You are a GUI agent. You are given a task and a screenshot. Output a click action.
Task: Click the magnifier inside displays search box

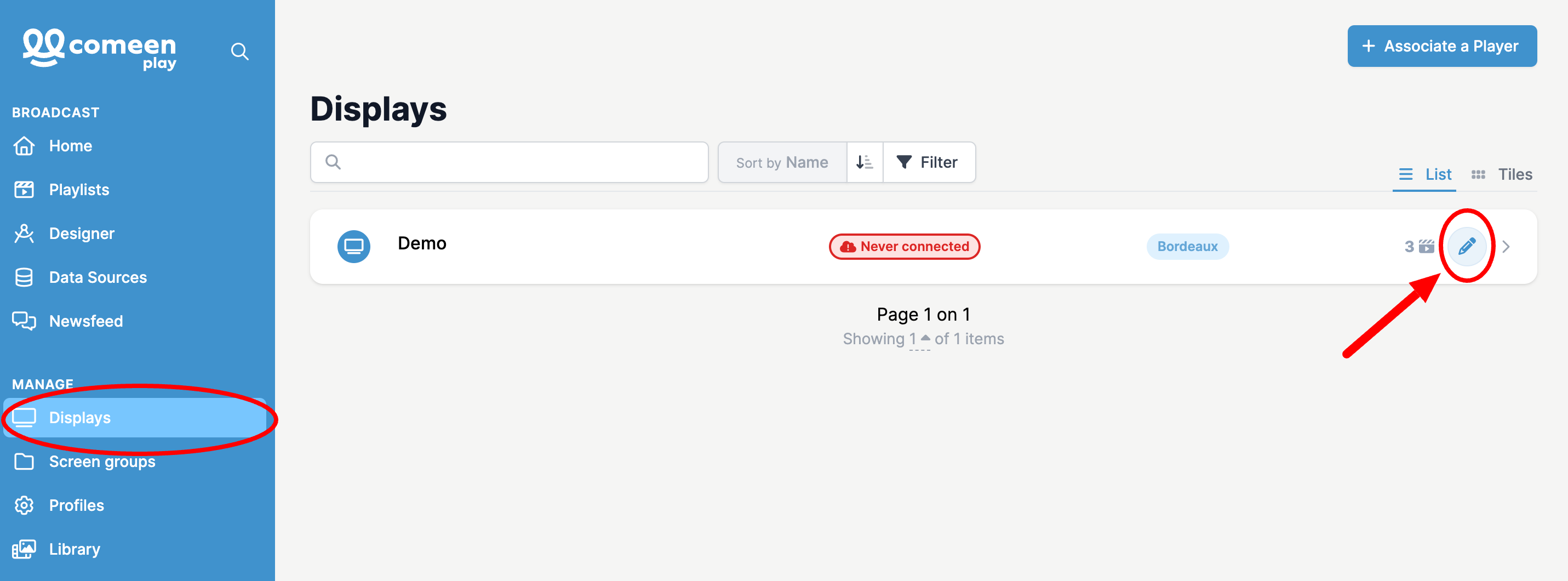pos(333,162)
